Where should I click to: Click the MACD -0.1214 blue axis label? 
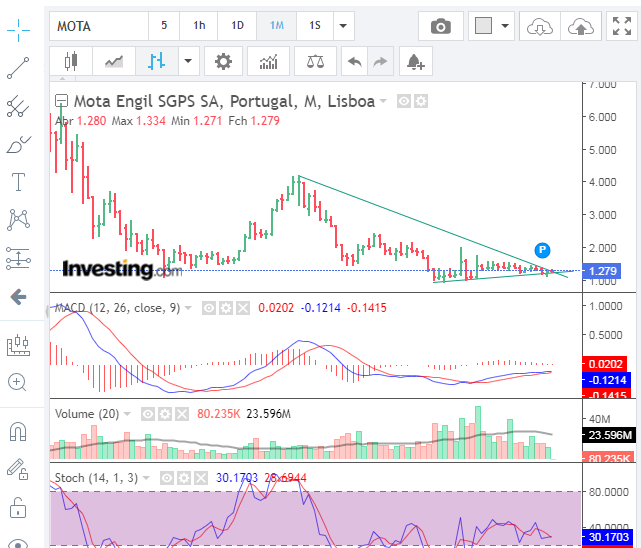click(607, 380)
